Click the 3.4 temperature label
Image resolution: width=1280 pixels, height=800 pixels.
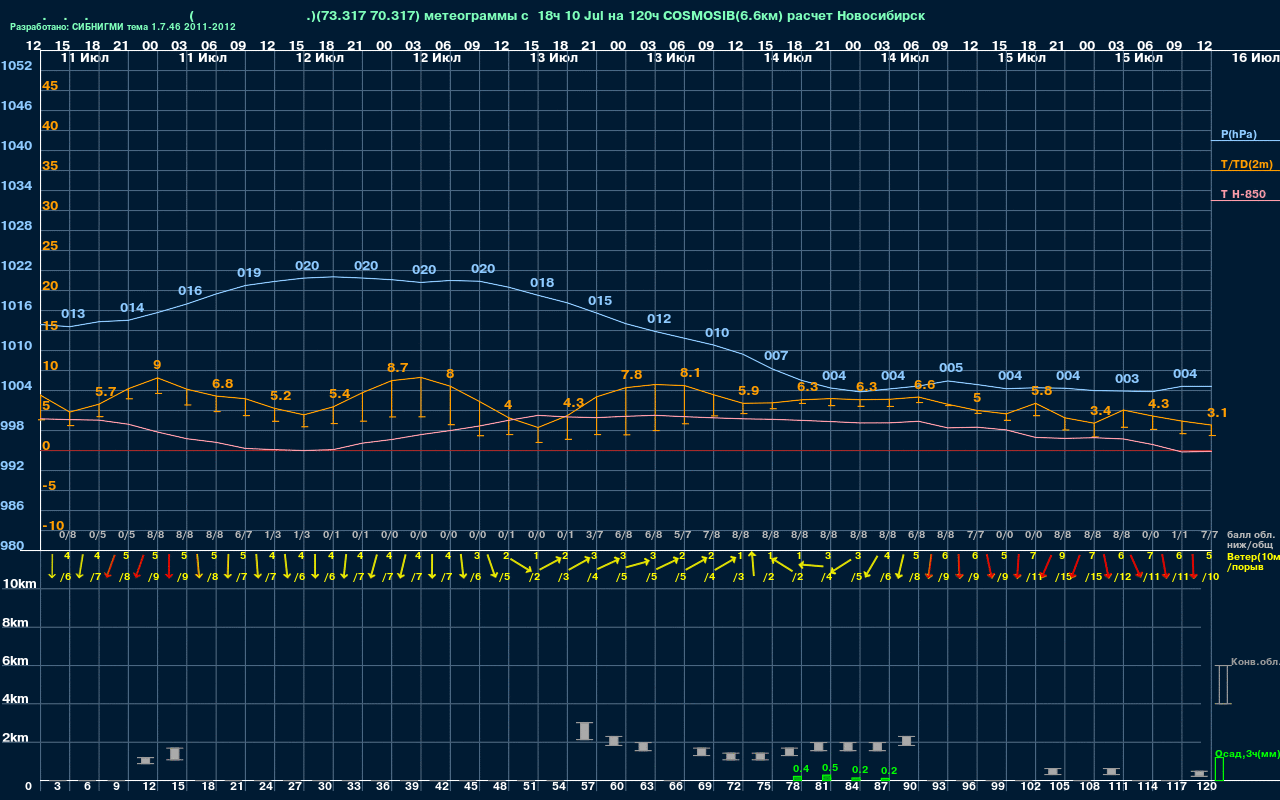[1101, 411]
